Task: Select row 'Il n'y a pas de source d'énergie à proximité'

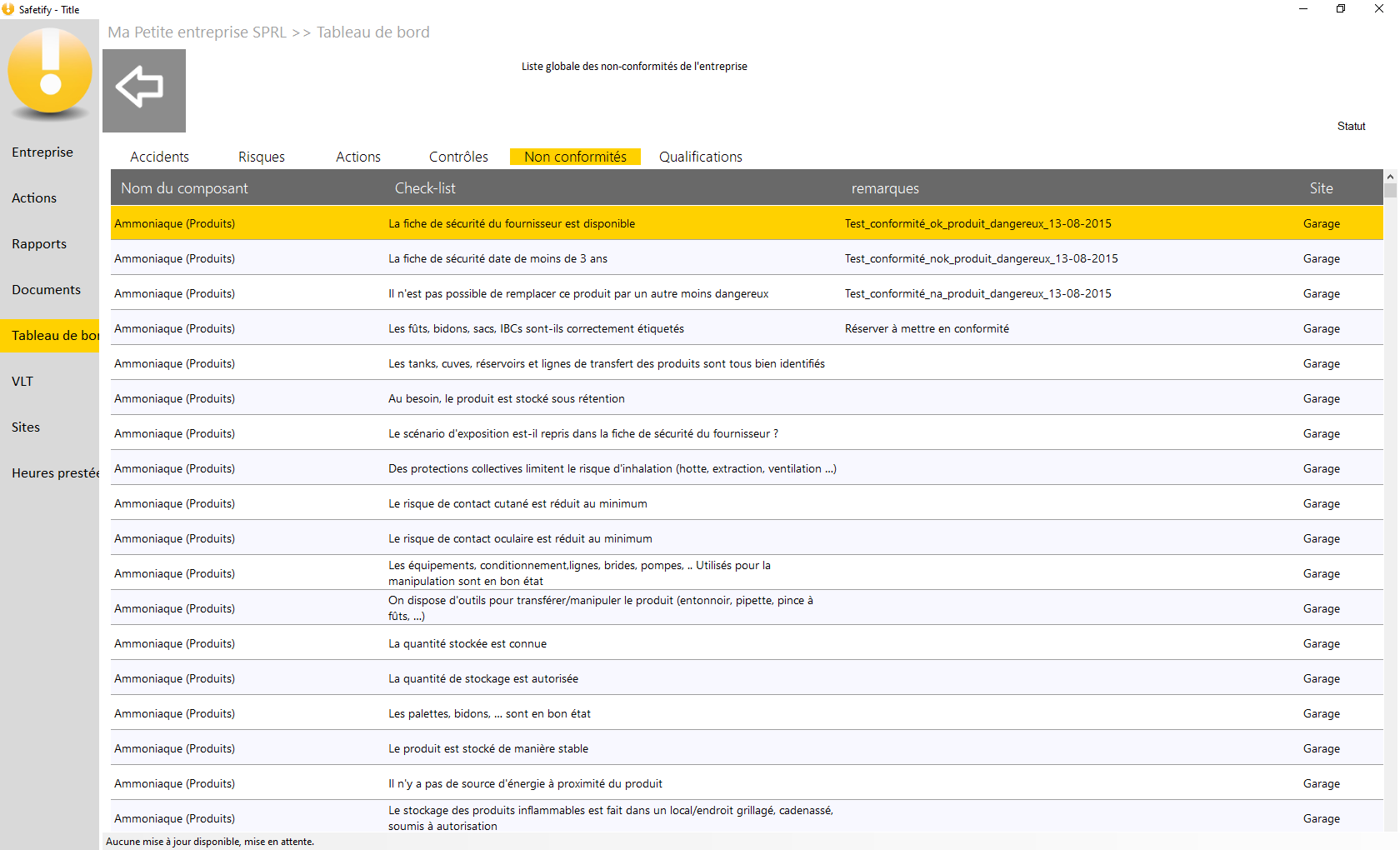Action: tap(747, 783)
